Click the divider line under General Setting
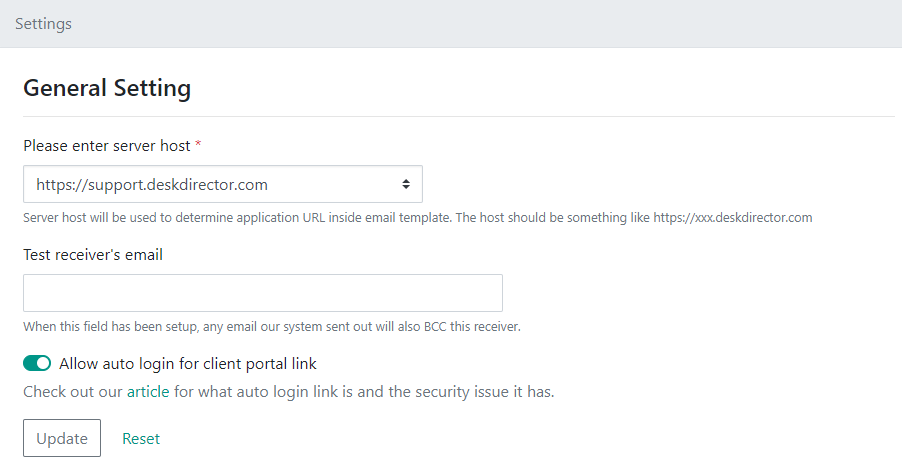The height and width of the screenshot is (472, 902). [x=459, y=117]
